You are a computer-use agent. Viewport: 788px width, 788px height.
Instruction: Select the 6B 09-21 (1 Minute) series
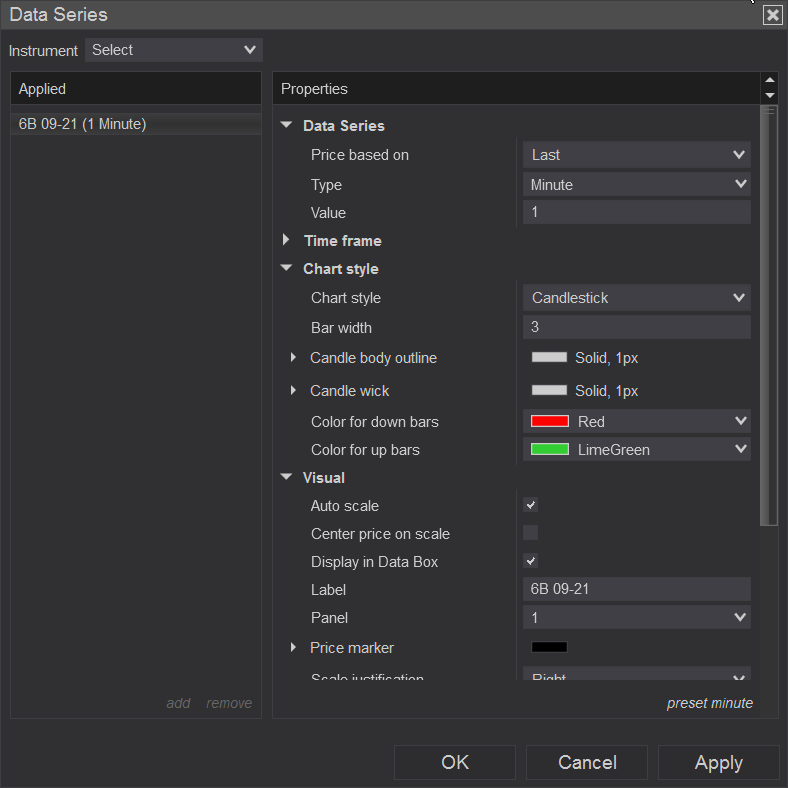pyautogui.click(x=83, y=124)
